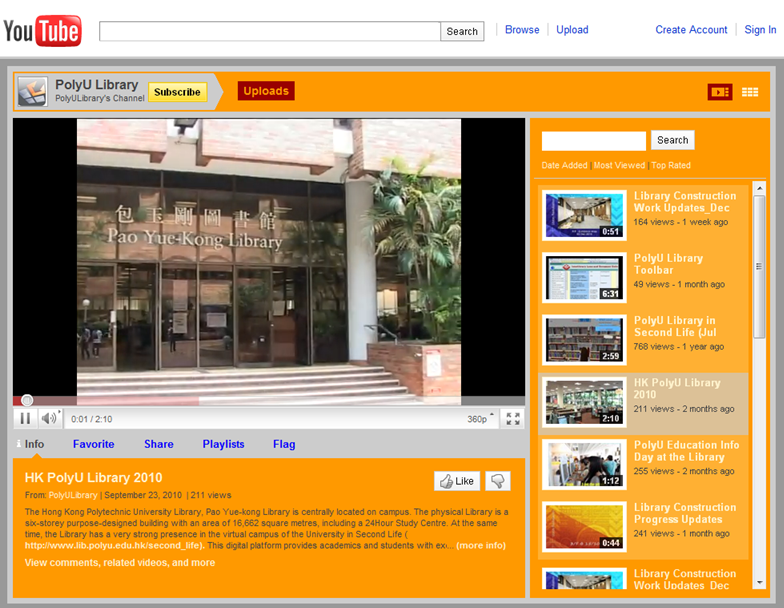Focus the channel video search field
This screenshot has height=608, width=784.
(594, 140)
